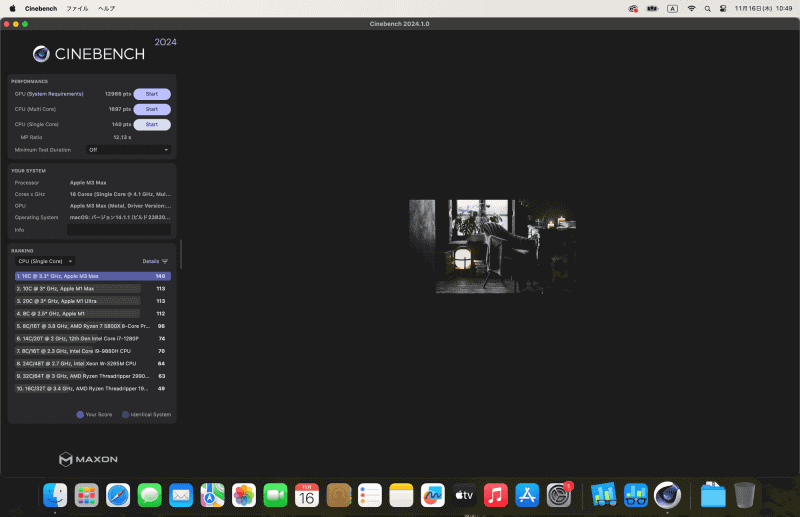This screenshot has height=517, width=800.
Task: Select ranking row Intel Xeon W-3265M
Action: tap(93, 364)
